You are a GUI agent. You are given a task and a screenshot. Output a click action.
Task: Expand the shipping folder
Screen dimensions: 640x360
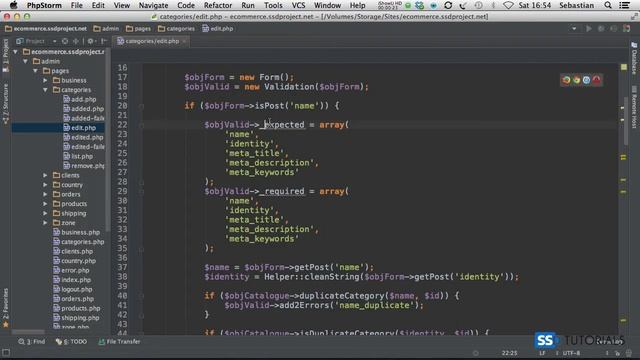tap(45, 213)
